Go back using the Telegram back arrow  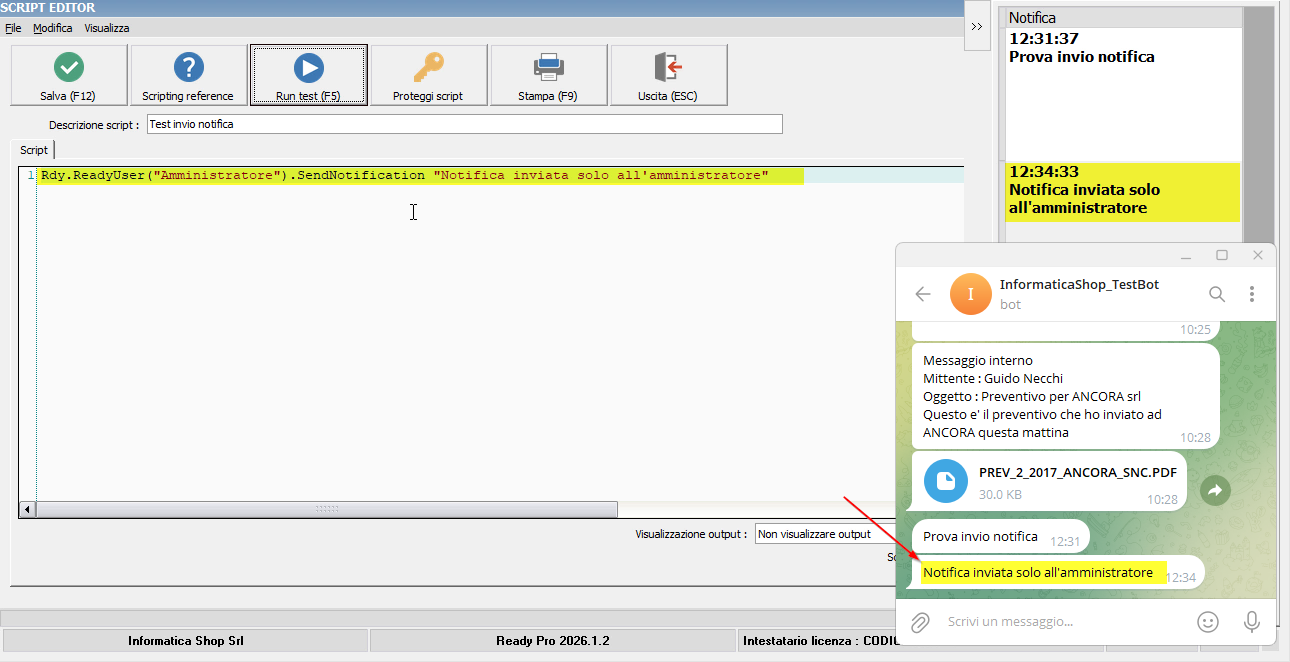click(x=923, y=294)
